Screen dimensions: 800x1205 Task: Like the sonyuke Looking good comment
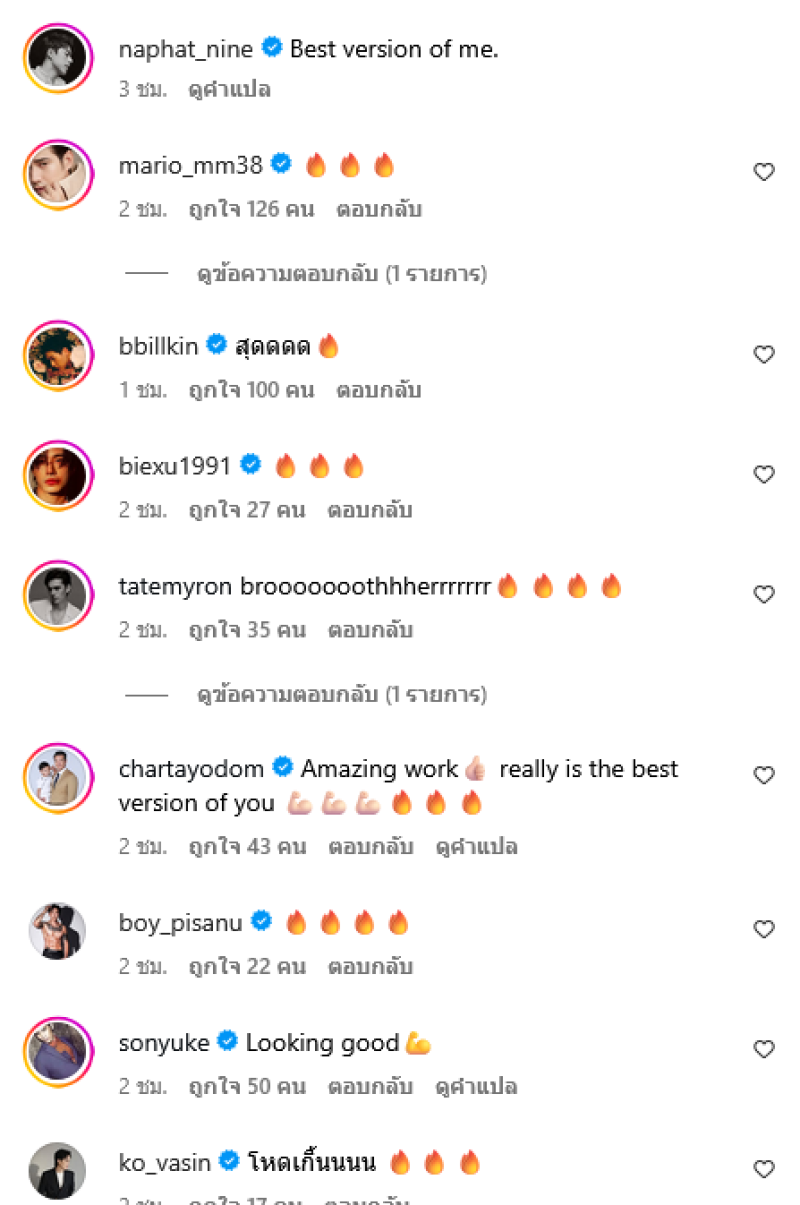pyautogui.click(x=764, y=1049)
